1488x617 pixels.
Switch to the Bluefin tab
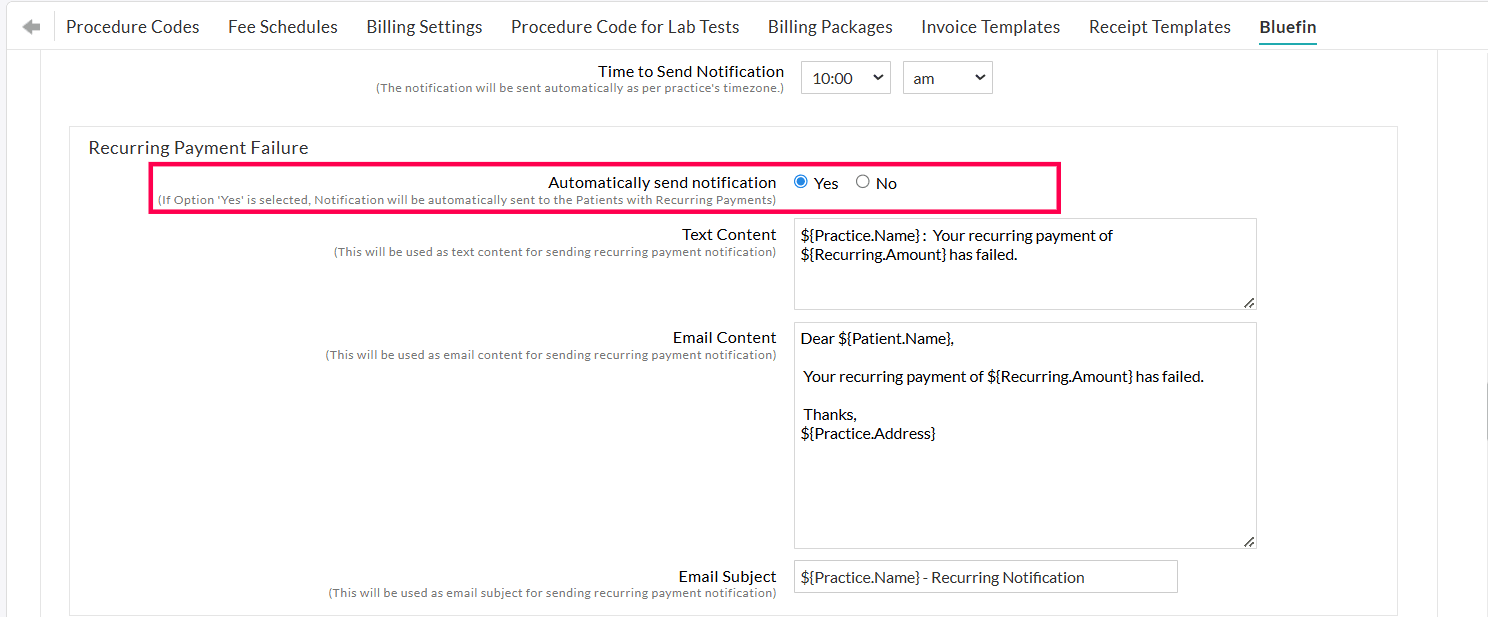tap(1286, 26)
